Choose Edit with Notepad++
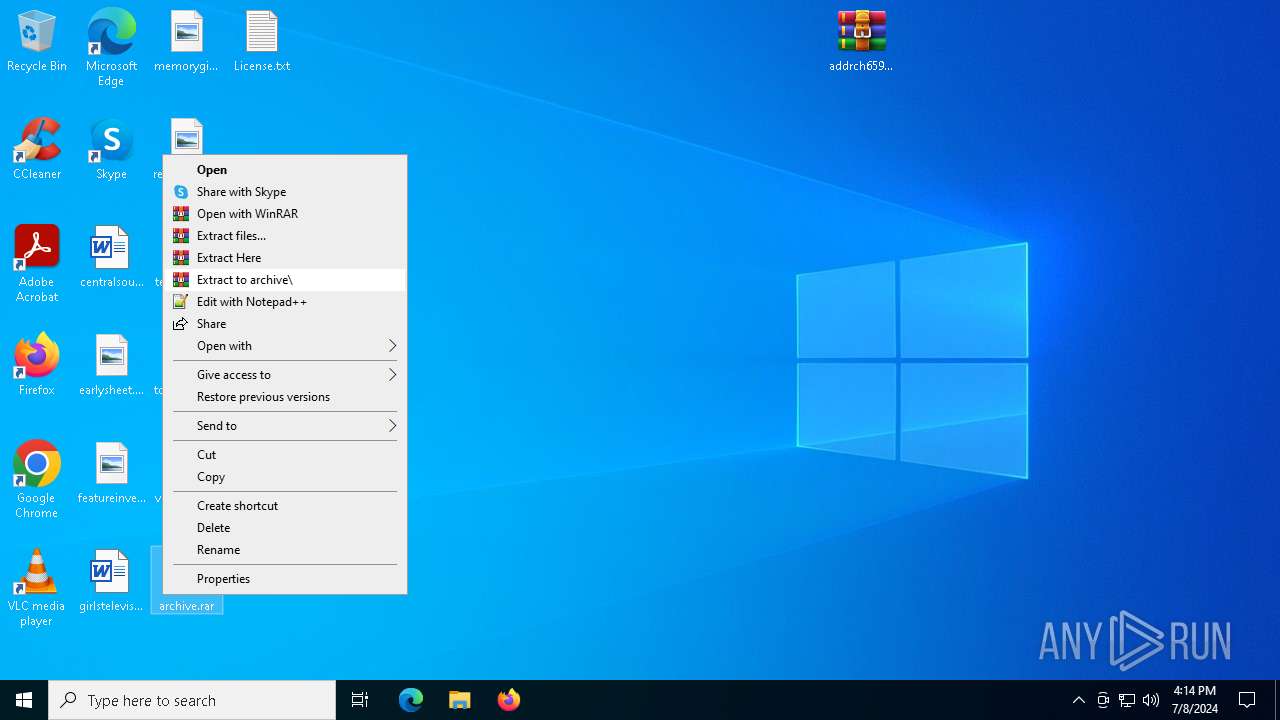The width and height of the screenshot is (1280, 720). click(285, 302)
